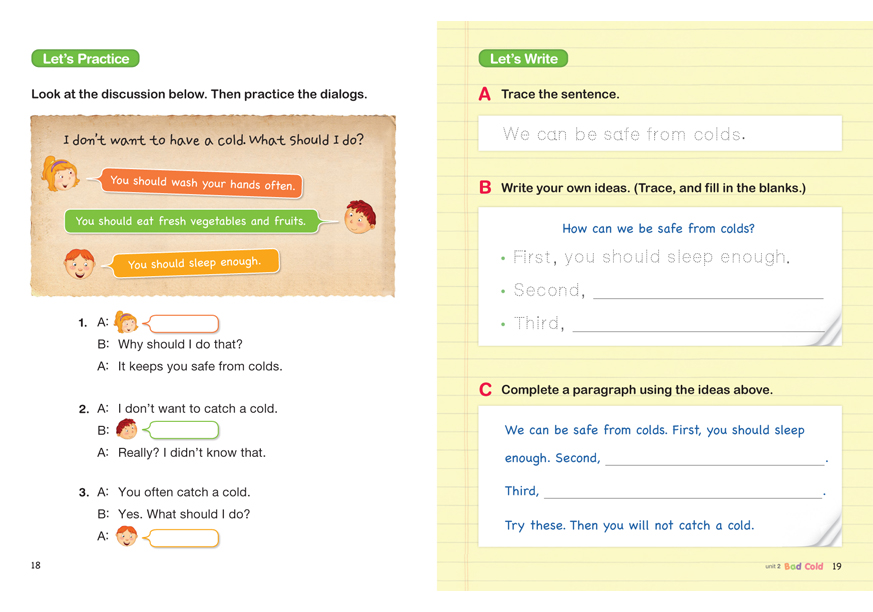Click the "Bad Cold" unit label at page bottom
This screenshot has width=873, height=612.
(x=804, y=566)
